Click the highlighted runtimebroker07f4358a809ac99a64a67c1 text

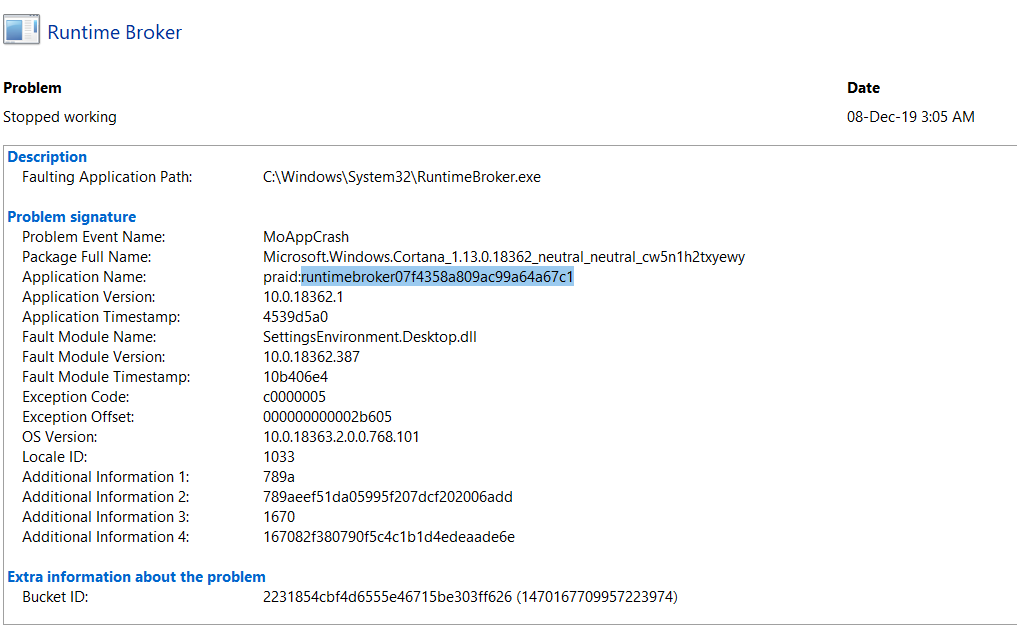pos(437,277)
